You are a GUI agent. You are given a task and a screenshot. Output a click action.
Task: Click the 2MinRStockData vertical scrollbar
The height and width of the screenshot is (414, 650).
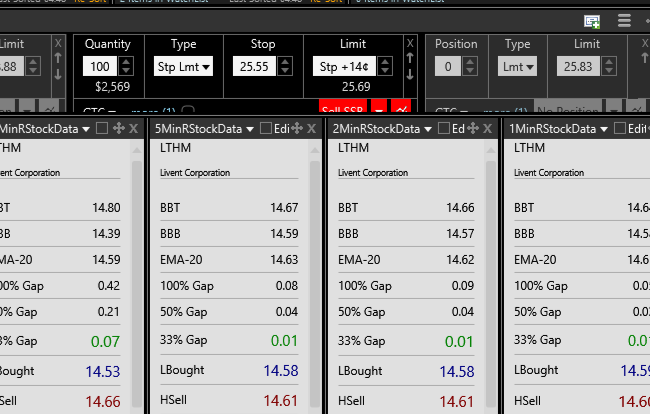pyautogui.click(x=491, y=282)
